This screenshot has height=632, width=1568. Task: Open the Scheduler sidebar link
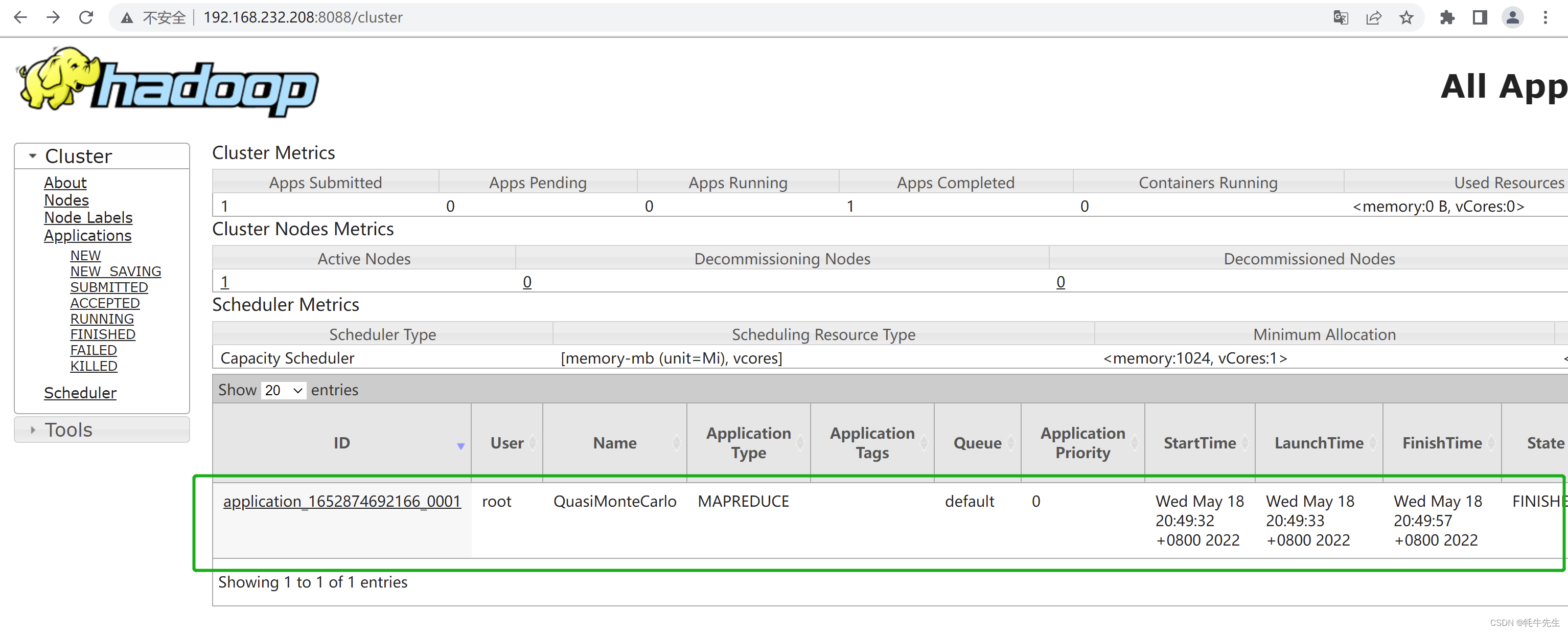[80, 393]
